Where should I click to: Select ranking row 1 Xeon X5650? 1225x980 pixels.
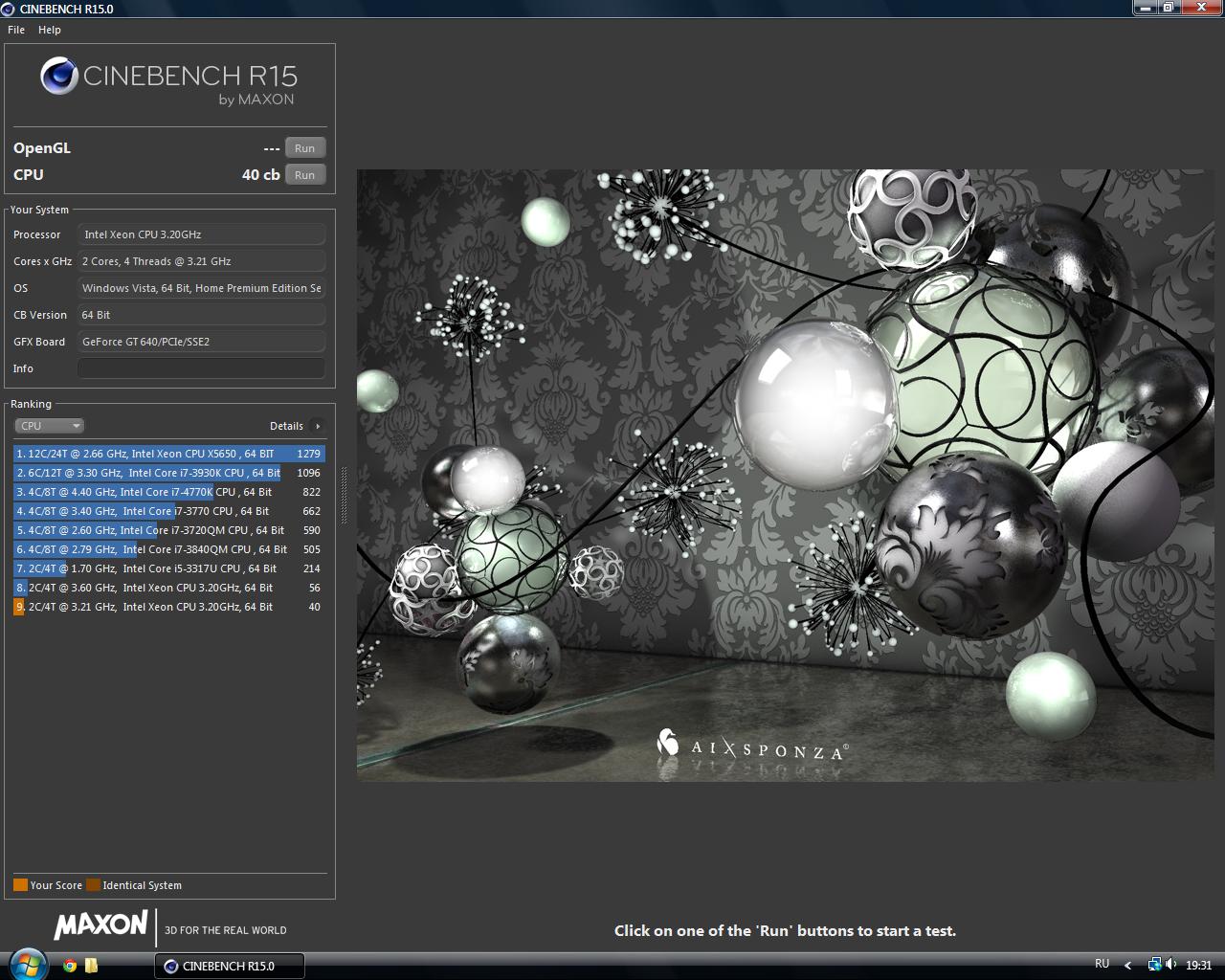pyautogui.click(x=169, y=454)
